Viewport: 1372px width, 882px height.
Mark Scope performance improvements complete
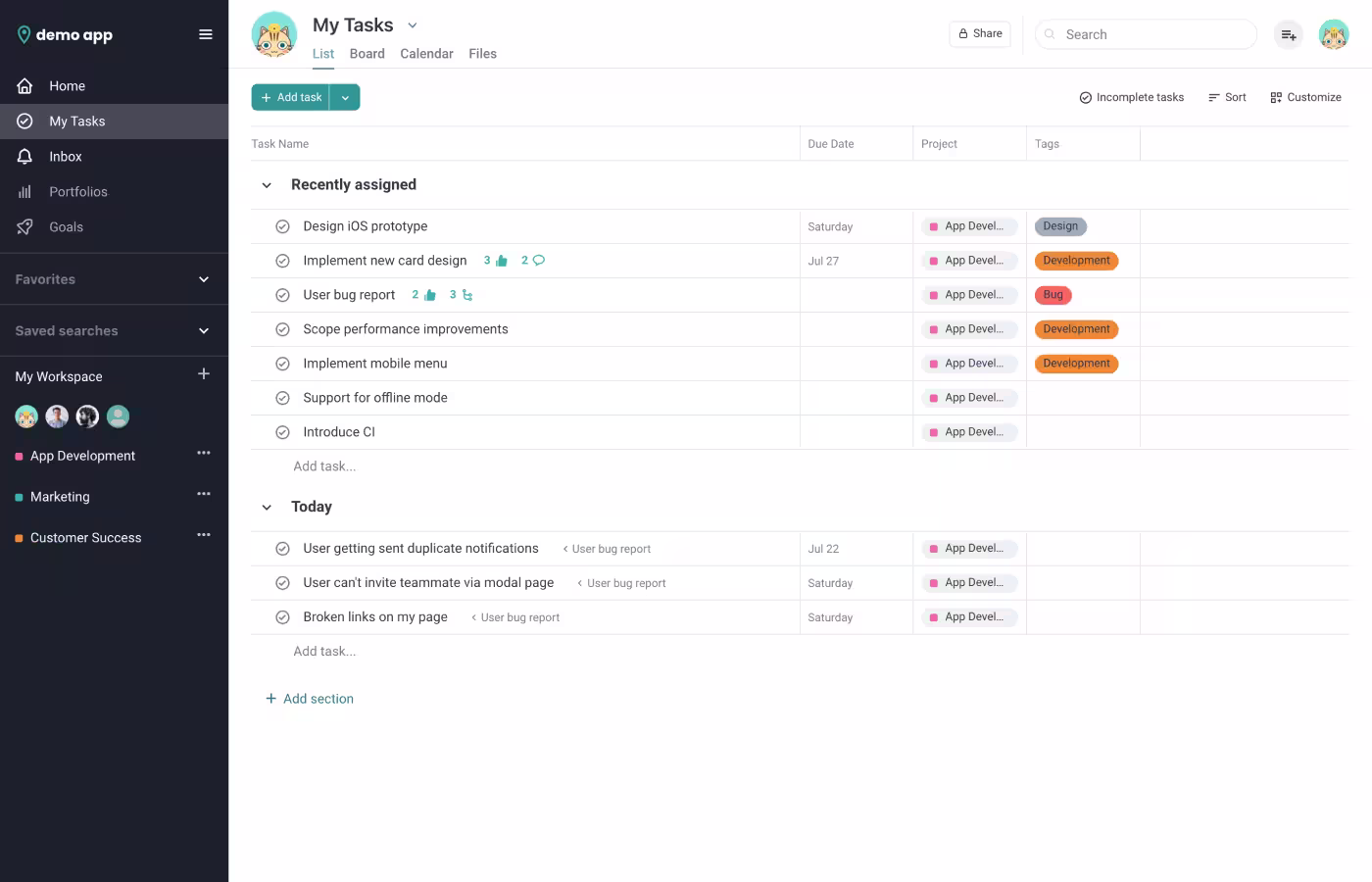(x=282, y=329)
